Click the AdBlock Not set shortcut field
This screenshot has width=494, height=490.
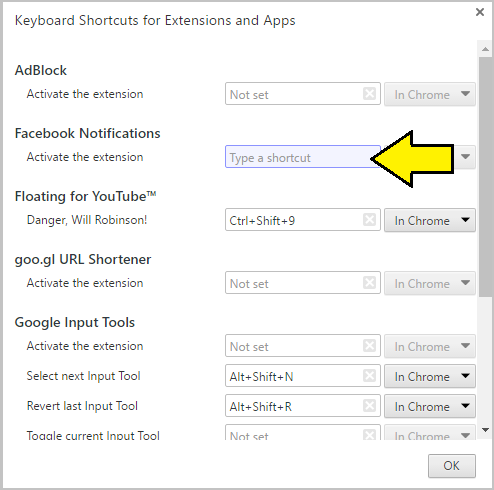click(303, 94)
